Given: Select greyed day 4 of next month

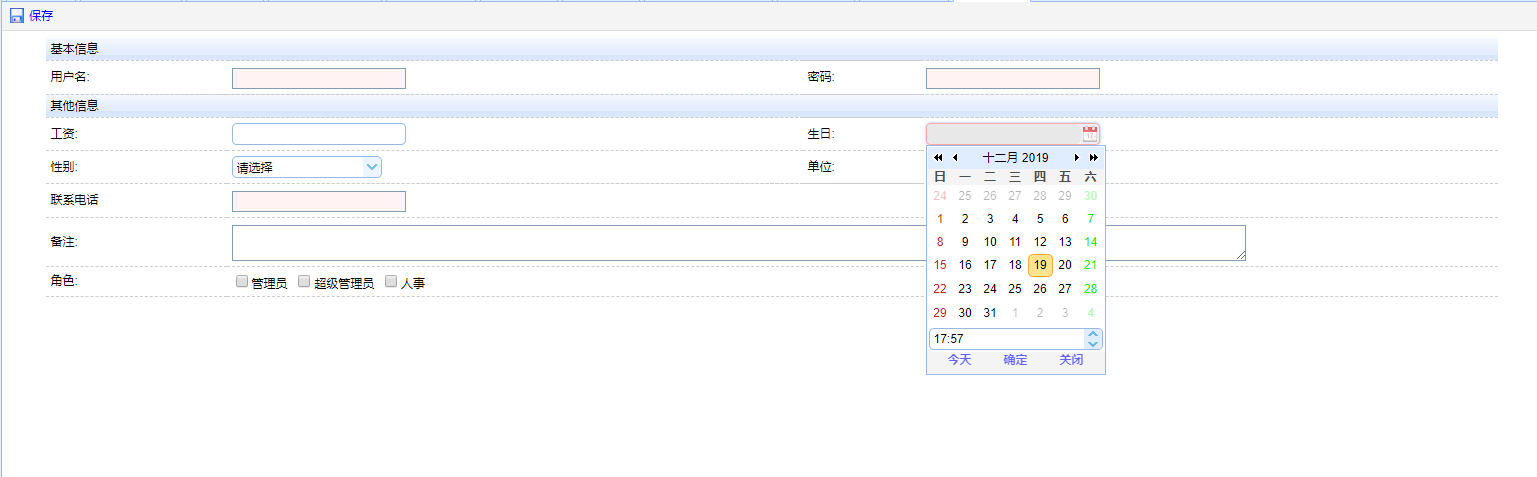Looking at the screenshot, I should 1090,313.
